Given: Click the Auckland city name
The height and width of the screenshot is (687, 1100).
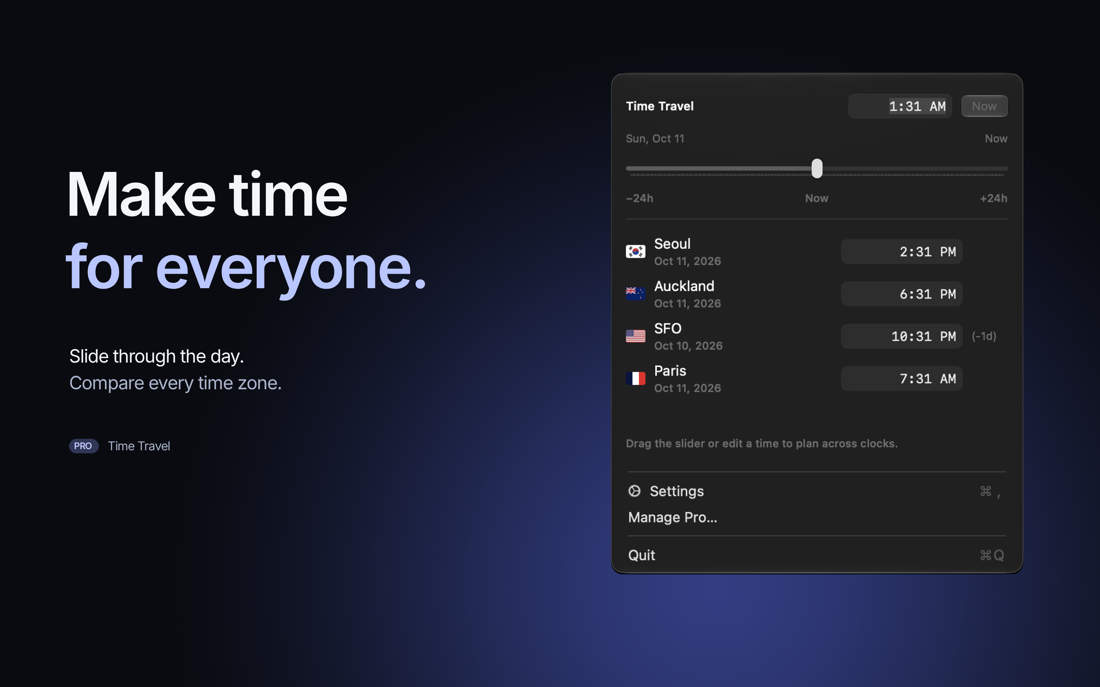Looking at the screenshot, I should click(684, 286).
